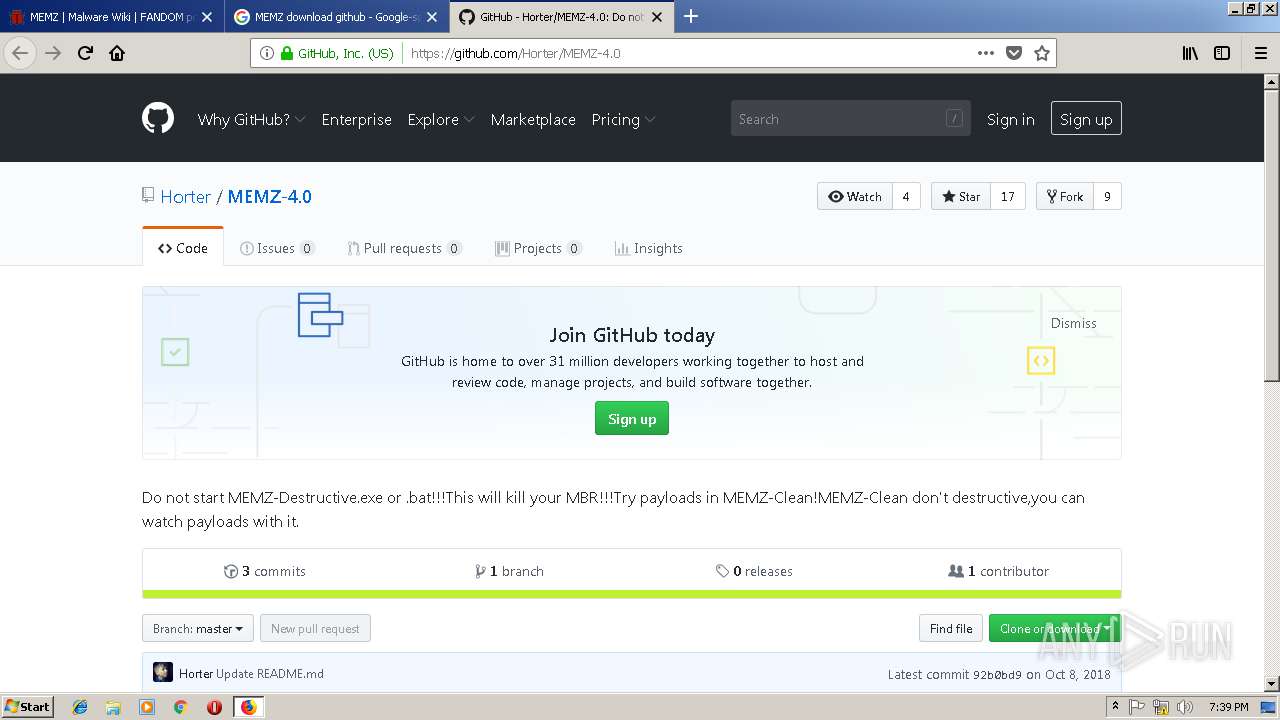Open Chrome from the taskbar

(x=180, y=707)
